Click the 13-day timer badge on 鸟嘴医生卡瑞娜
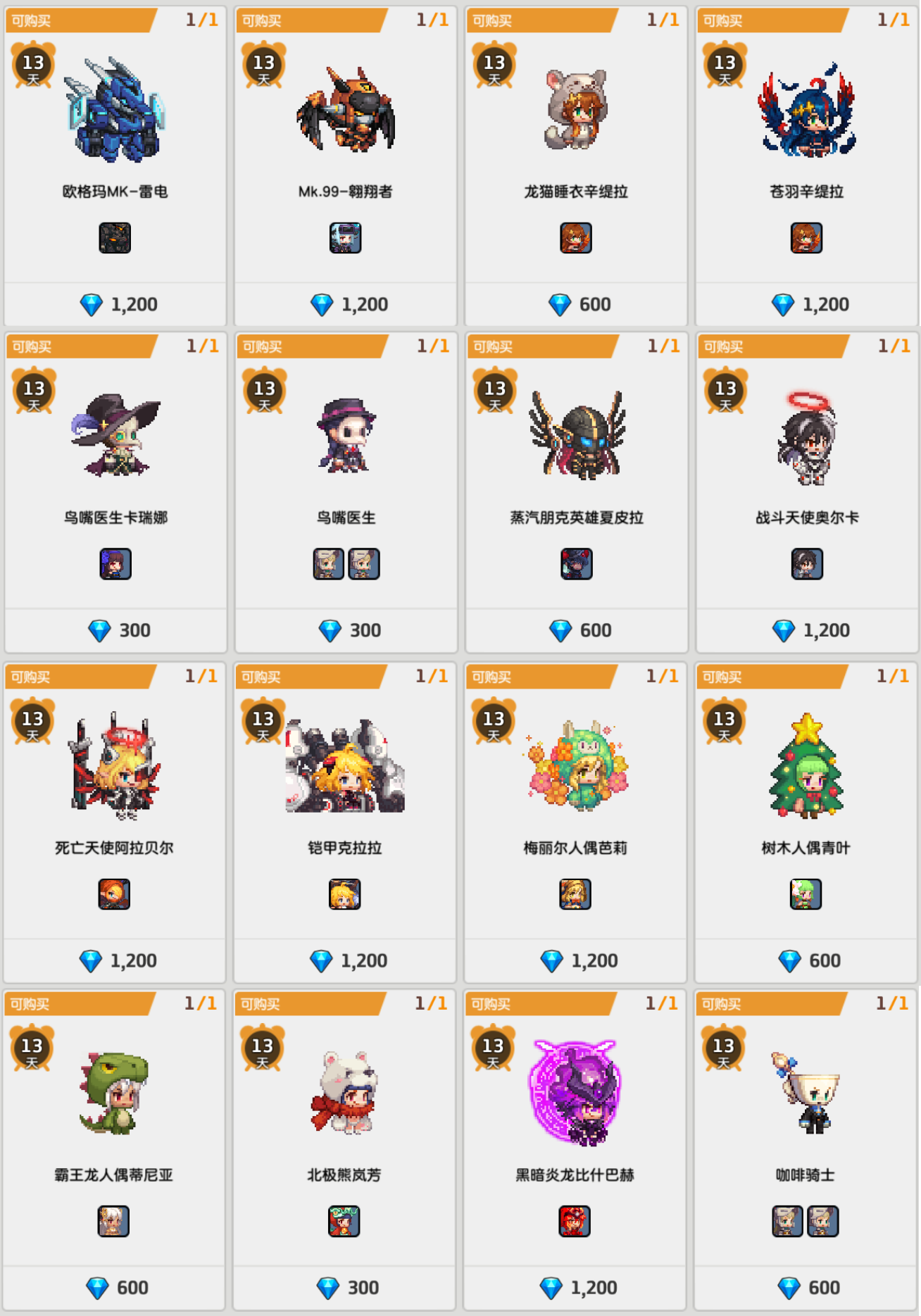The image size is (921, 1316). point(34,391)
